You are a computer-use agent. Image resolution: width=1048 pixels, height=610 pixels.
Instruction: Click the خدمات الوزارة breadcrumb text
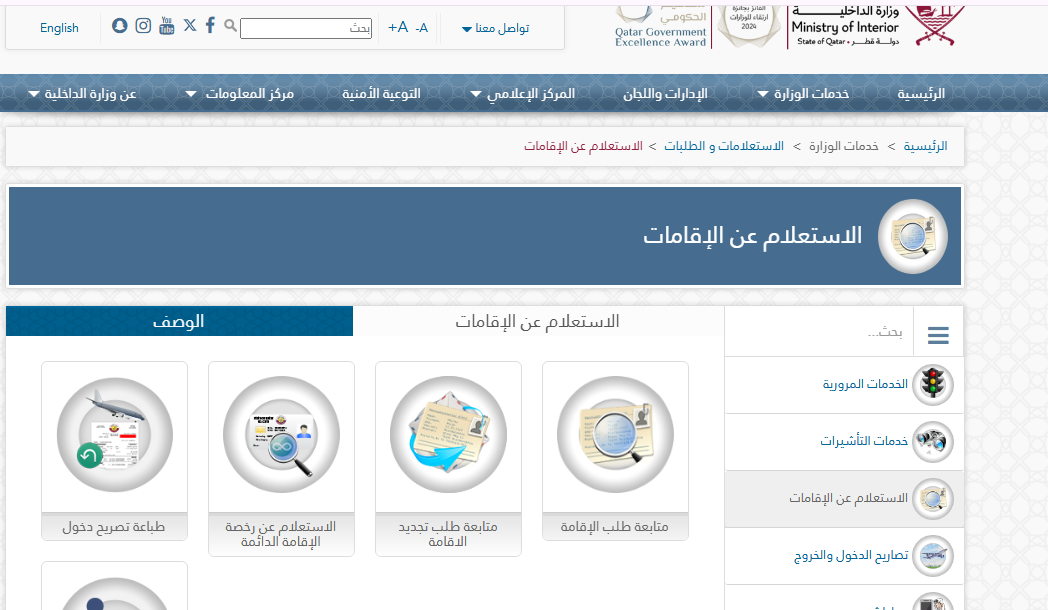click(843, 146)
